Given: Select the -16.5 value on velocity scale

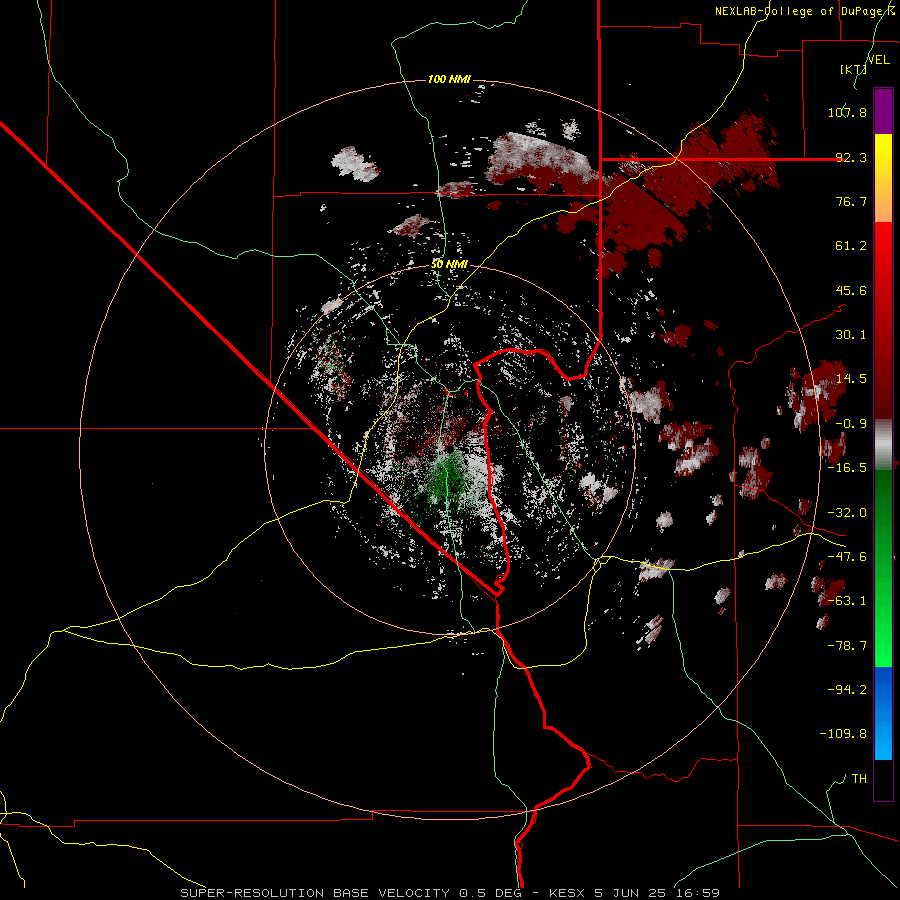Looking at the screenshot, I should (847, 468).
